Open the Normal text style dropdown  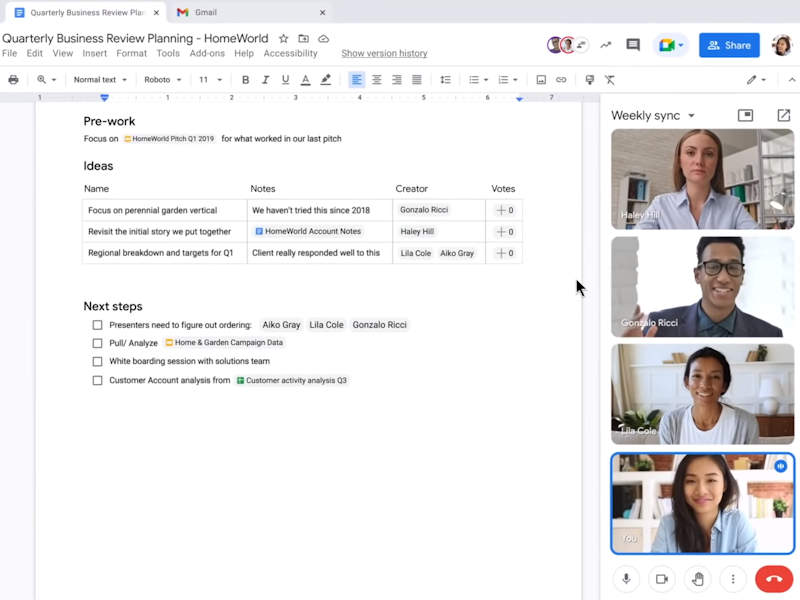100,80
